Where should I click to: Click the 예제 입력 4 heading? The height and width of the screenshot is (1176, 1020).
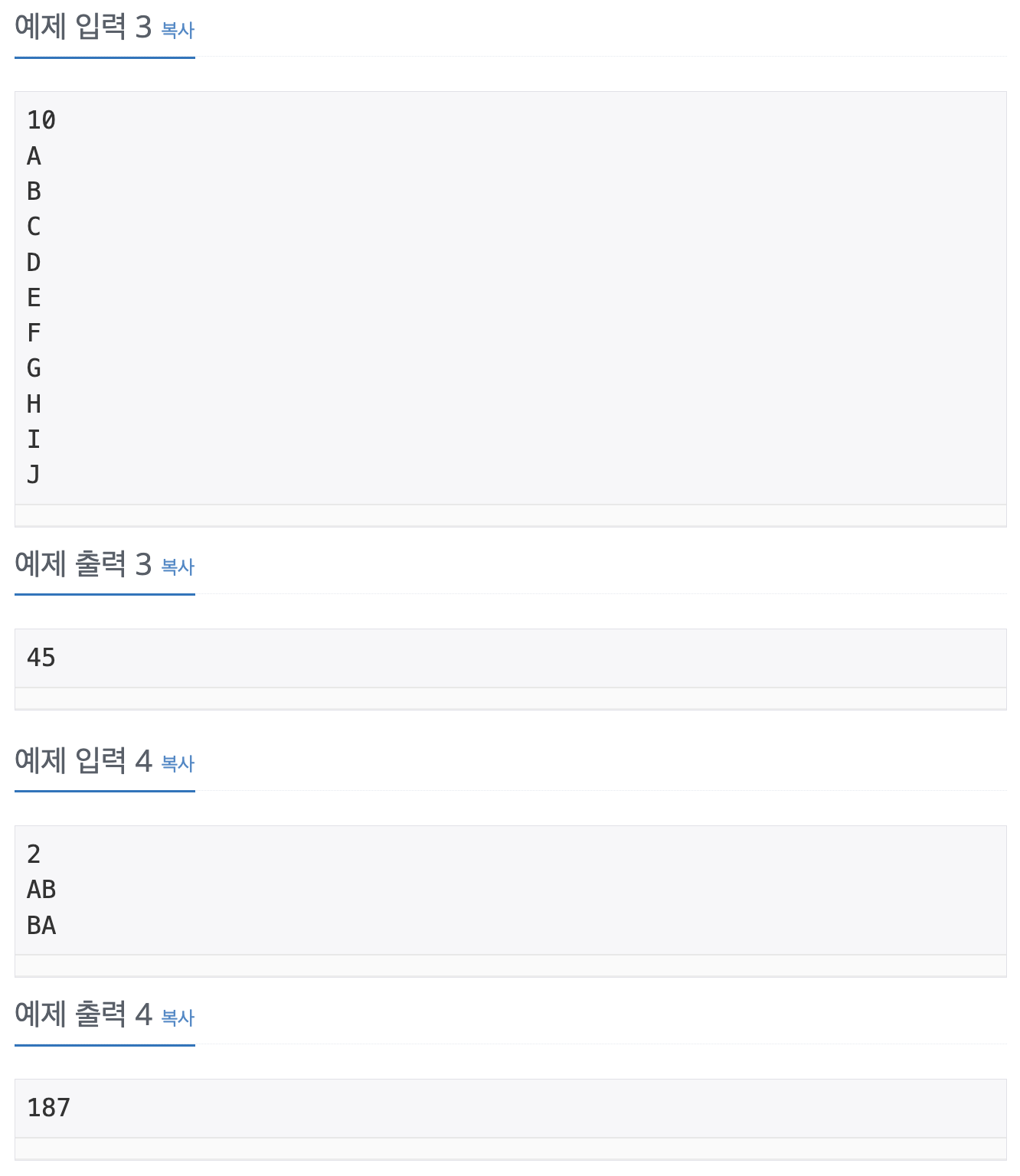coord(83,761)
